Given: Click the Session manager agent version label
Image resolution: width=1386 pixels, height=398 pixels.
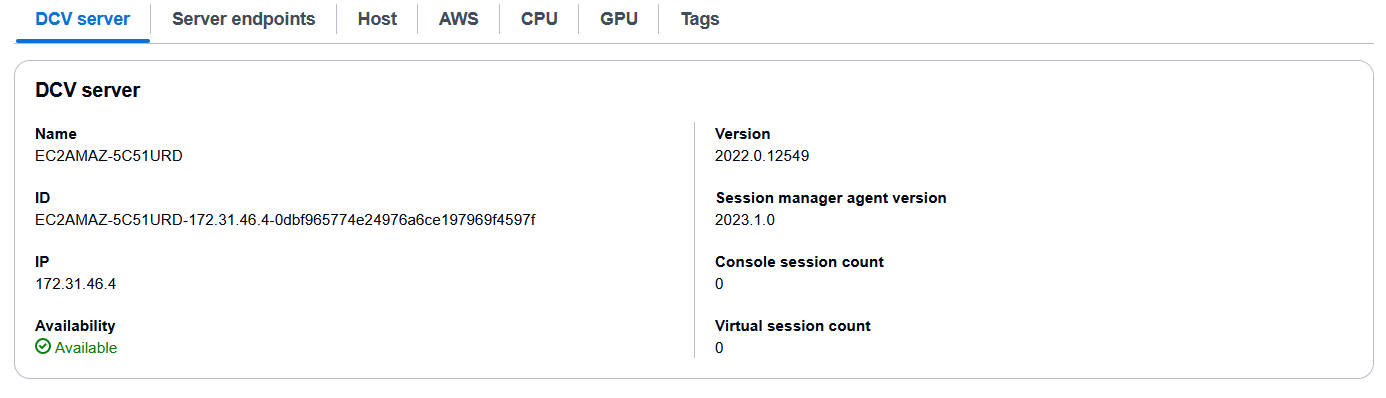Looking at the screenshot, I should (831, 198).
